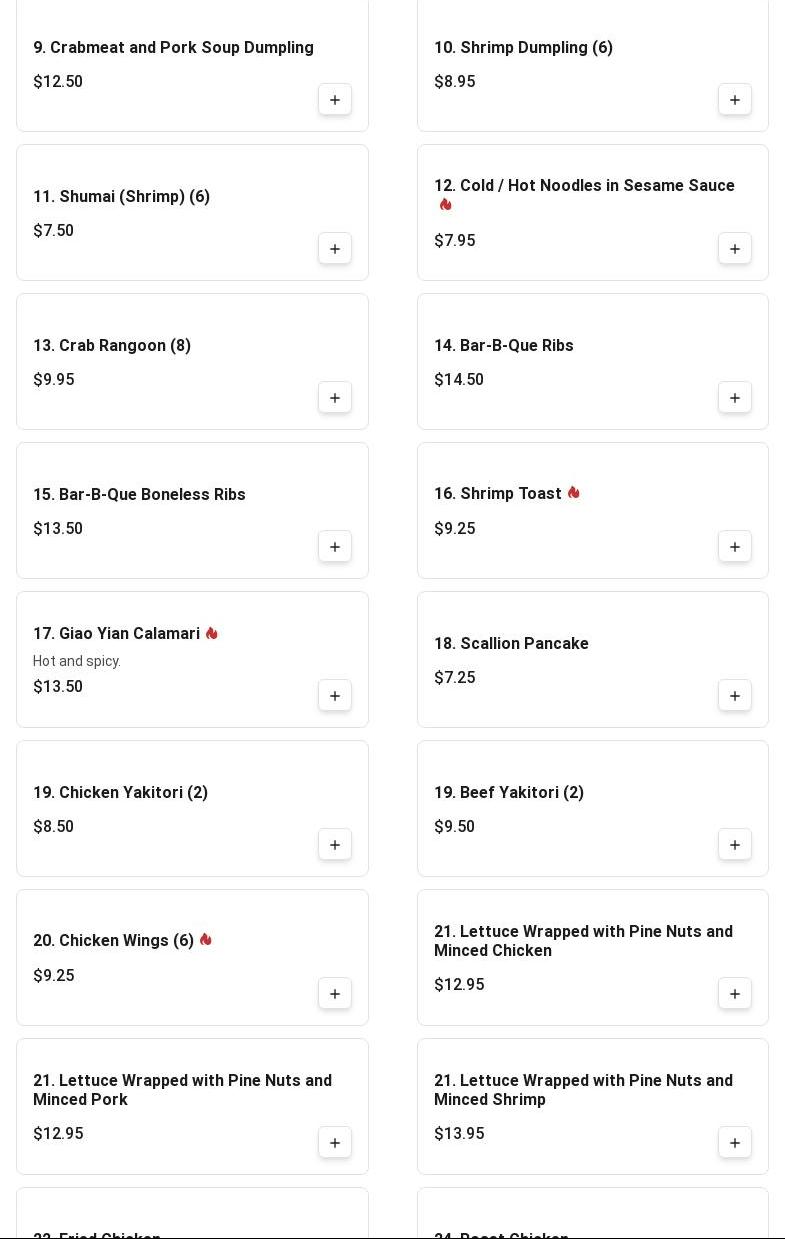Add Lettuce Wrapped Minced Chicken item
Image resolution: width=785 pixels, height=1239 pixels.
[x=735, y=994]
